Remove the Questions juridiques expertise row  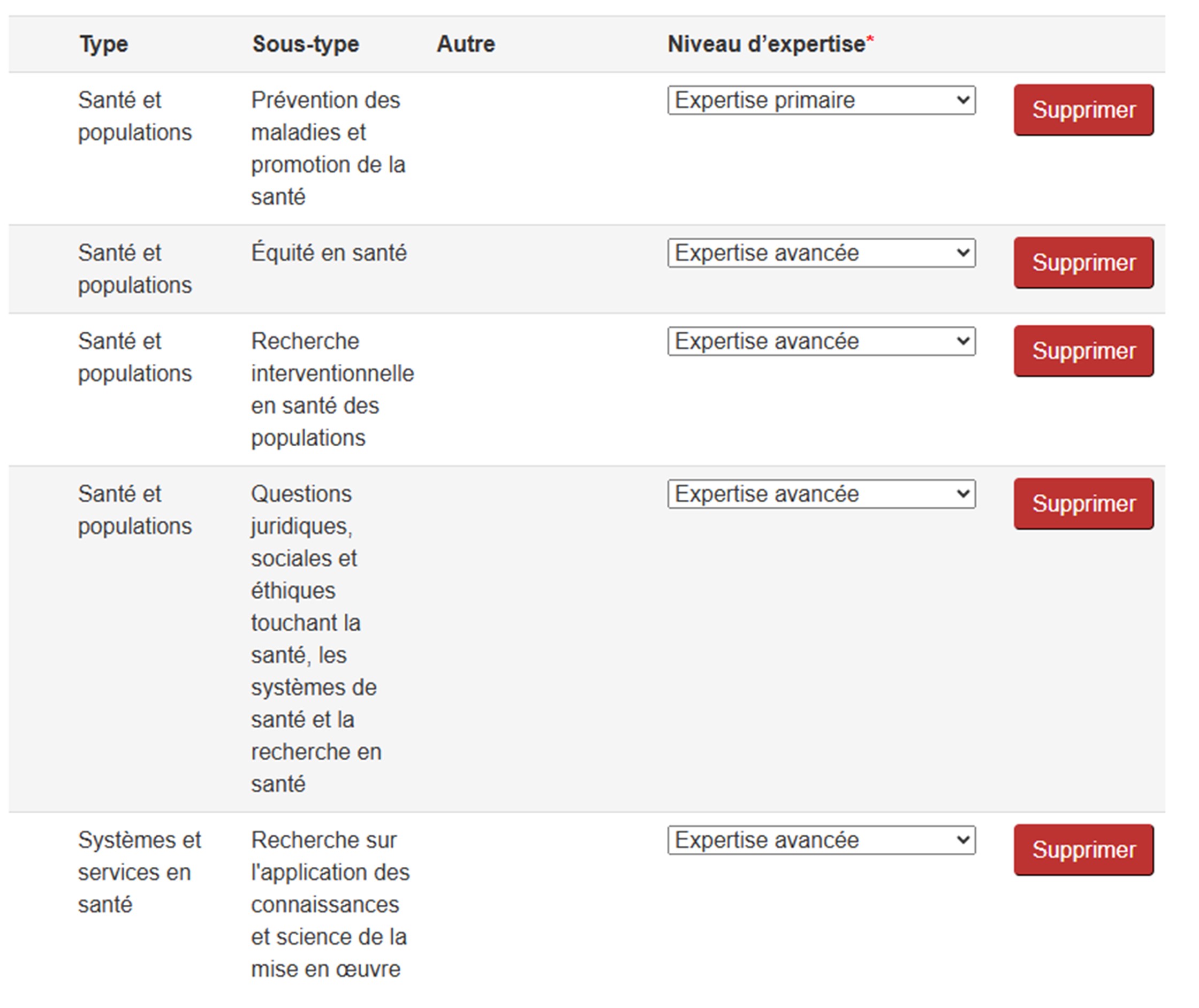[1083, 504]
